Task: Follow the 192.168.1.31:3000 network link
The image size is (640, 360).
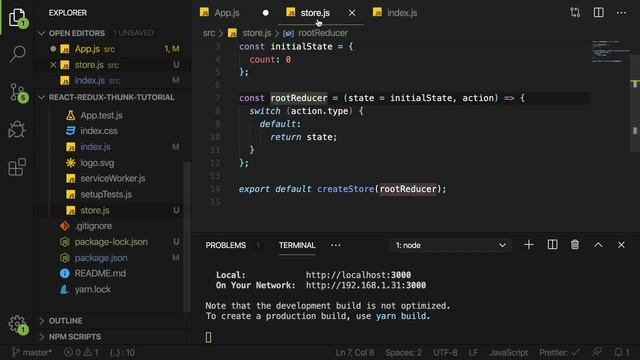Action: pyautogui.click(x=366, y=285)
